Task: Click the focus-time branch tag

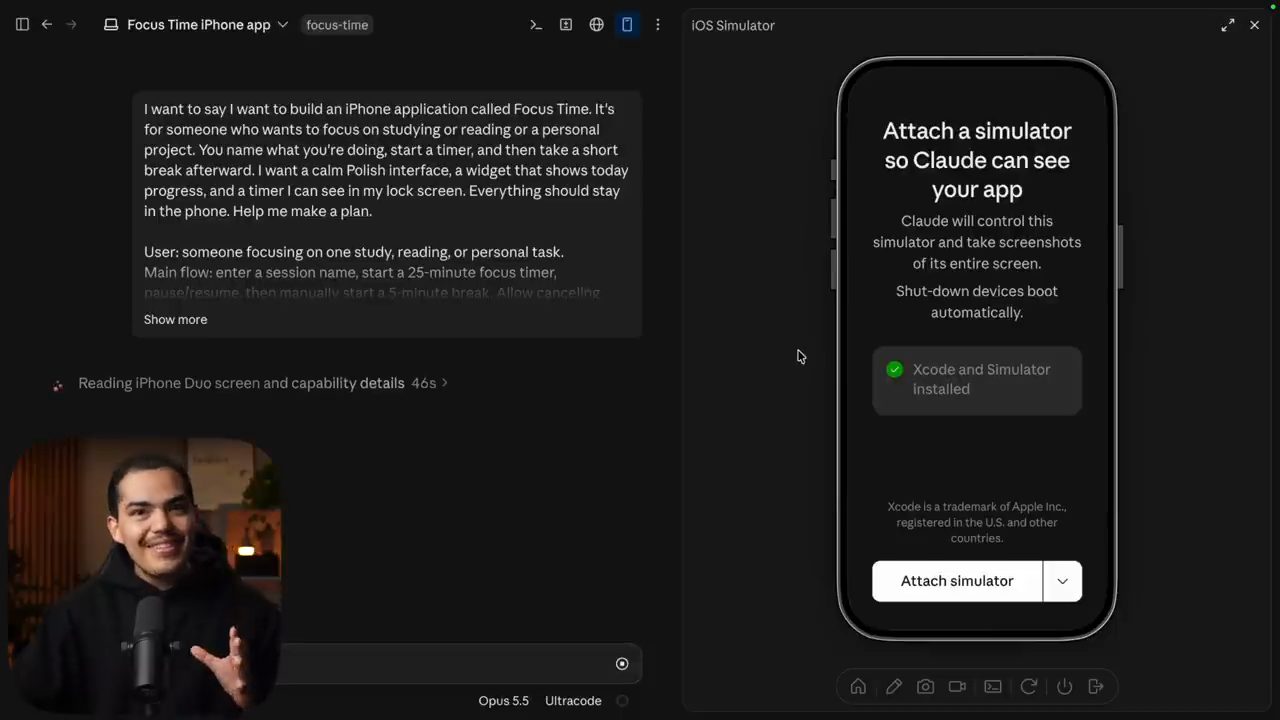Action: [x=337, y=25]
